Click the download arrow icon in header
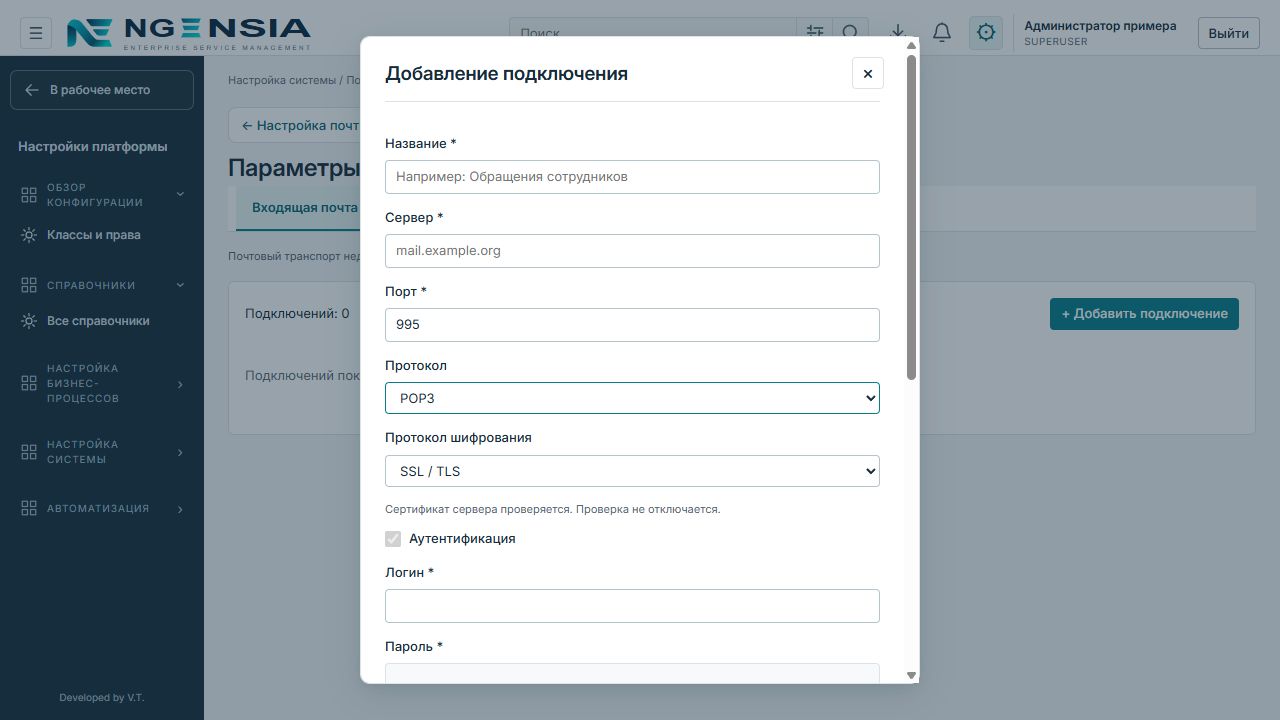Image resolution: width=1280 pixels, height=720 pixels. coord(898,33)
